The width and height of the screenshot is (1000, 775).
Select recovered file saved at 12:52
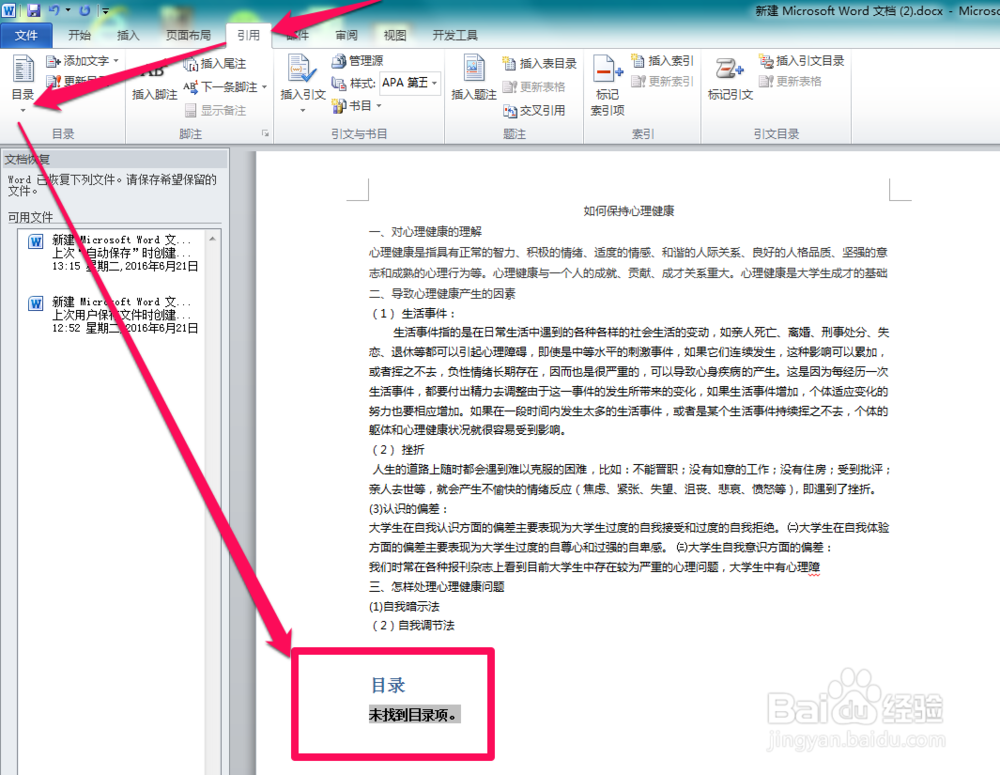point(115,314)
